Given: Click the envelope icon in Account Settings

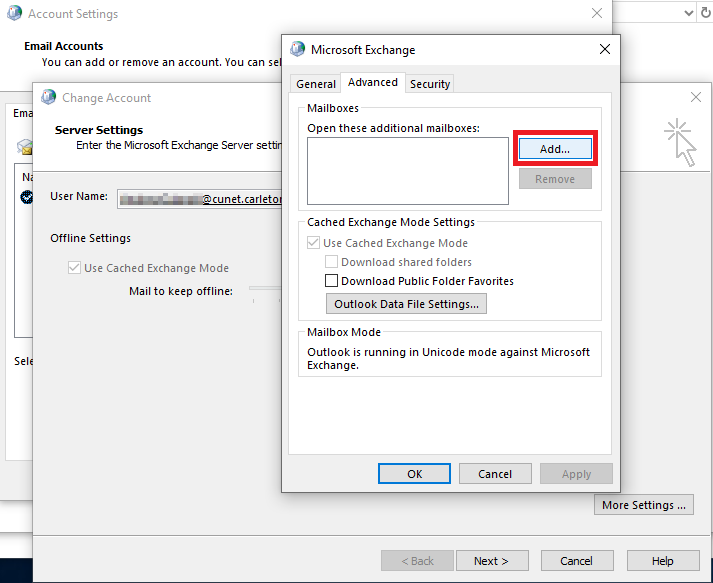Looking at the screenshot, I should click(x=25, y=147).
